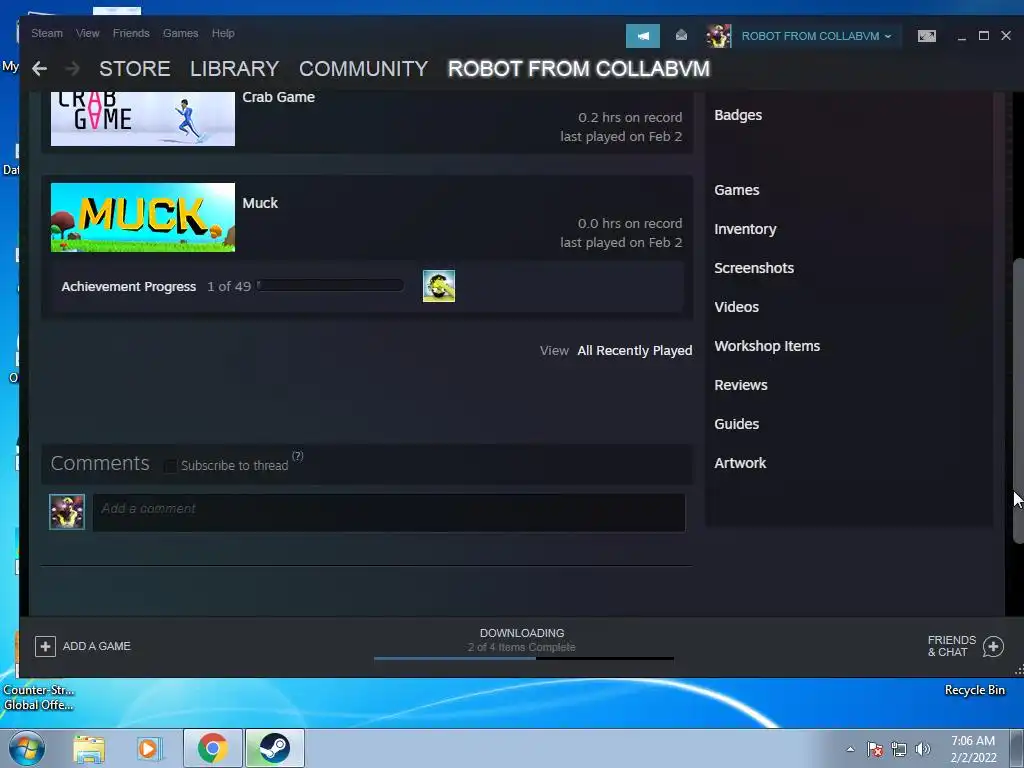Click "0.2 hrs on record" text

point(630,118)
